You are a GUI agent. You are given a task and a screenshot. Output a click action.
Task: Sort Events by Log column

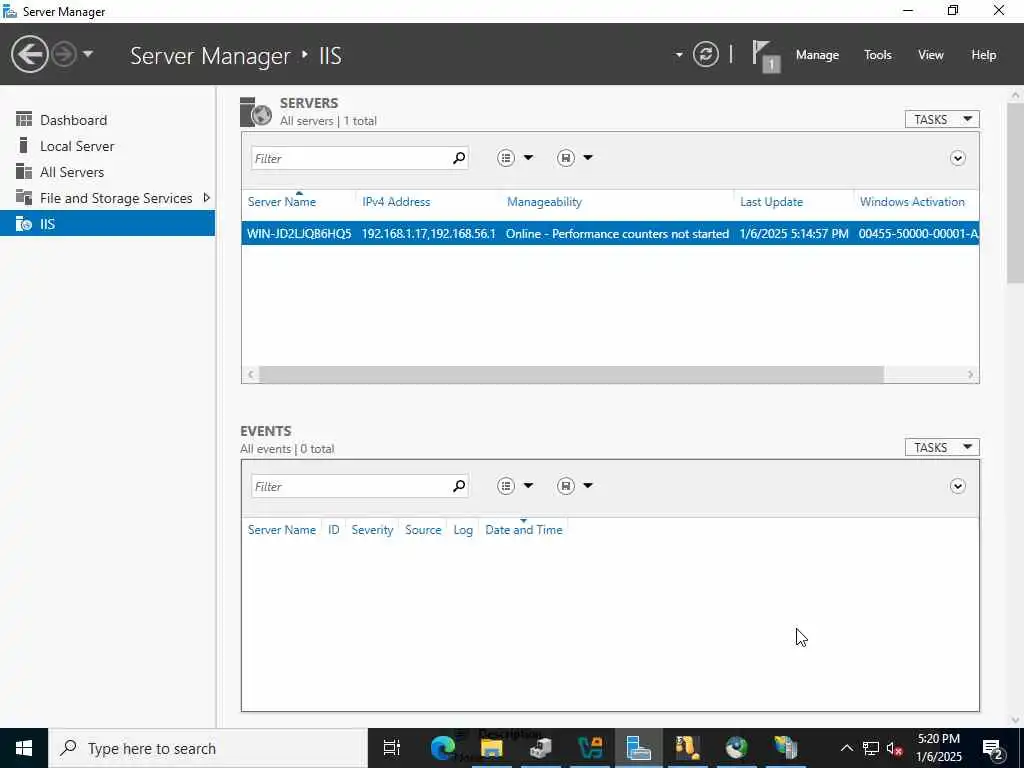463,530
